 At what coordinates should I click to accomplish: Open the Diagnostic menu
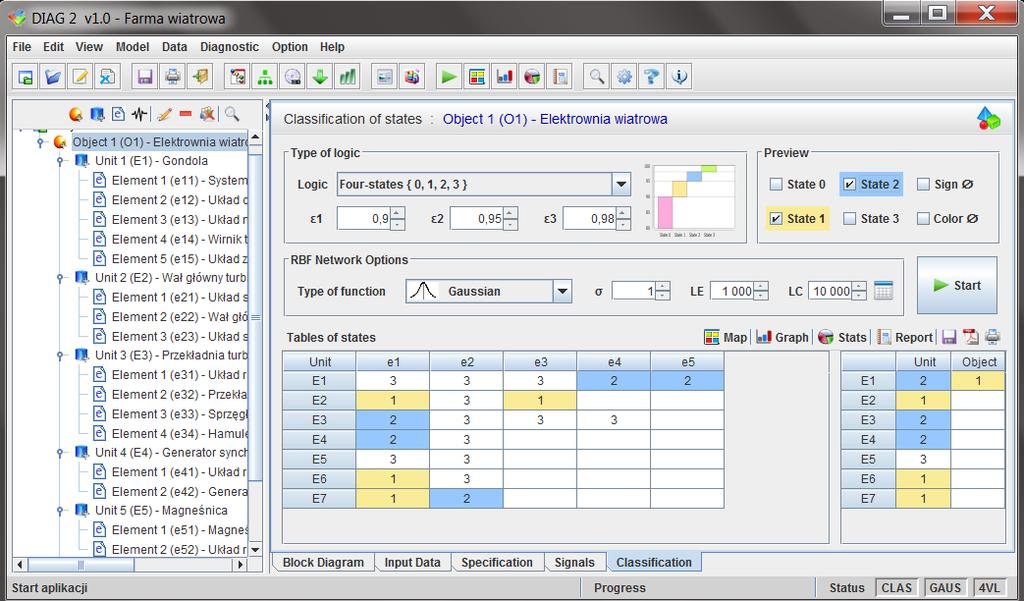pos(229,47)
